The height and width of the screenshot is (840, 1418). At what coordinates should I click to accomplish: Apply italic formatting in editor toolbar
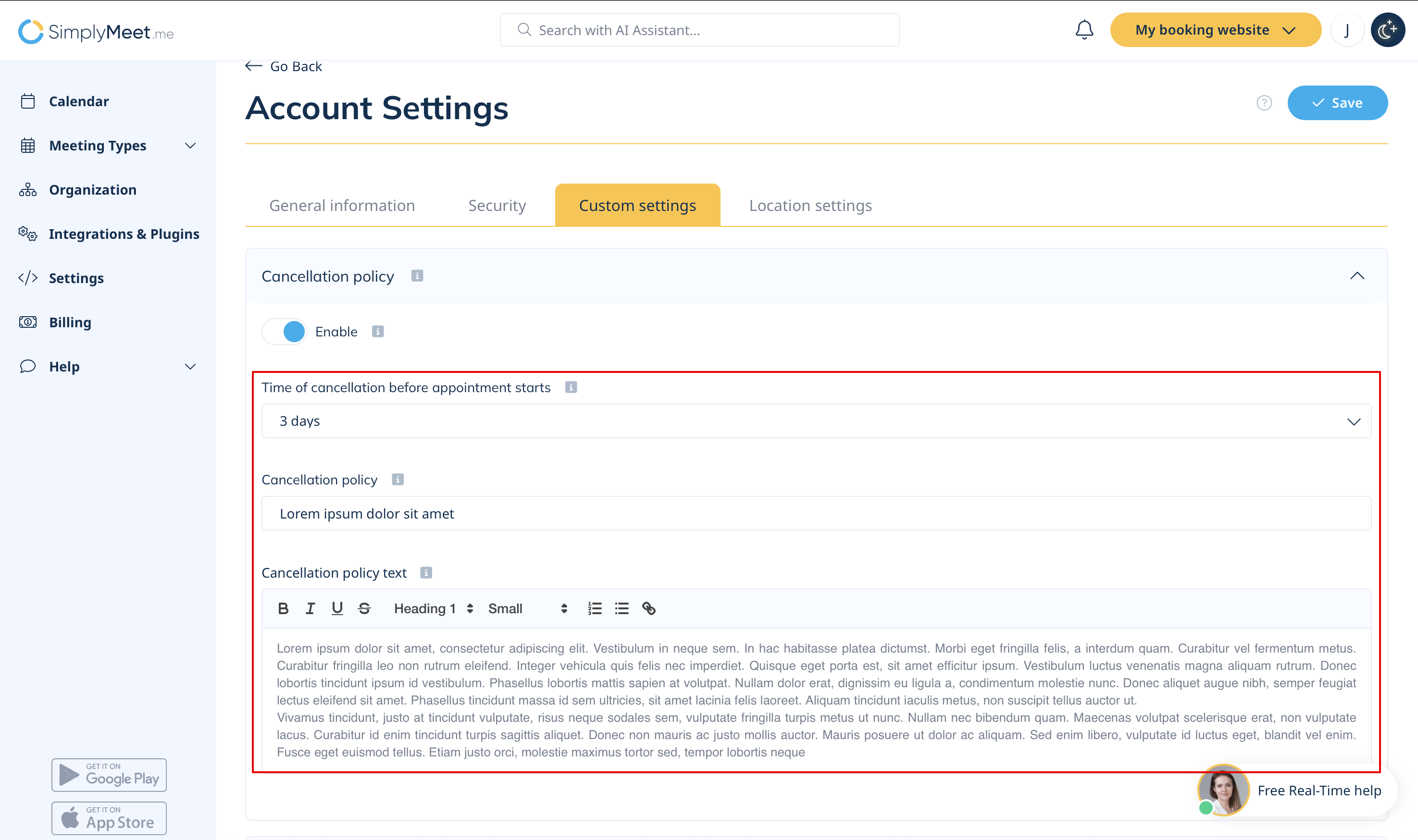pos(310,608)
